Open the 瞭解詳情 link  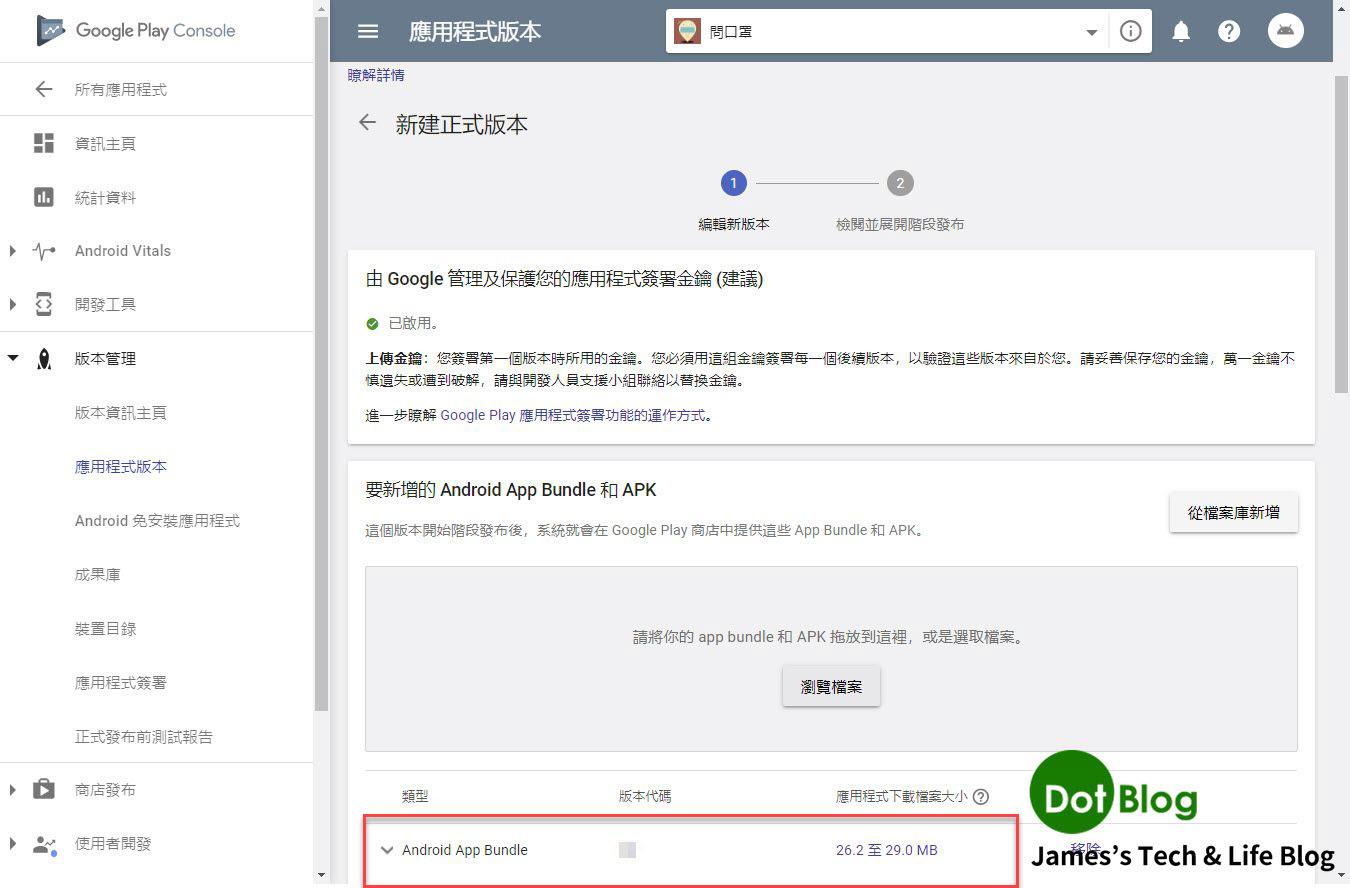coord(376,75)
